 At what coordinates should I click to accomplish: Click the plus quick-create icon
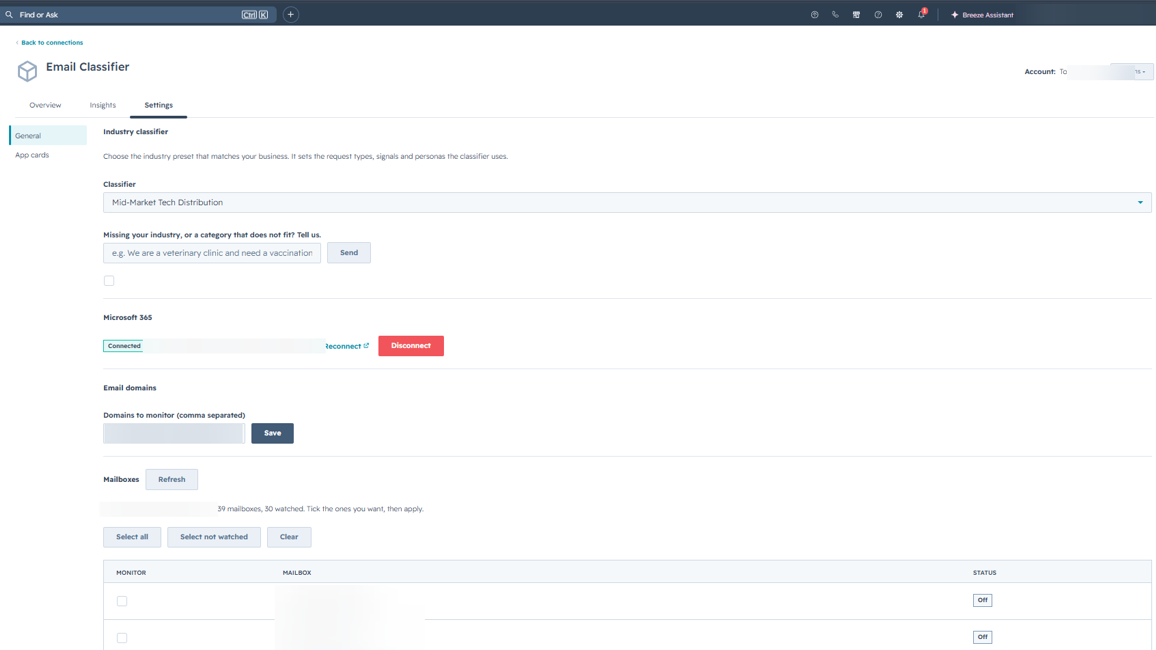click(x=291, y=15)
